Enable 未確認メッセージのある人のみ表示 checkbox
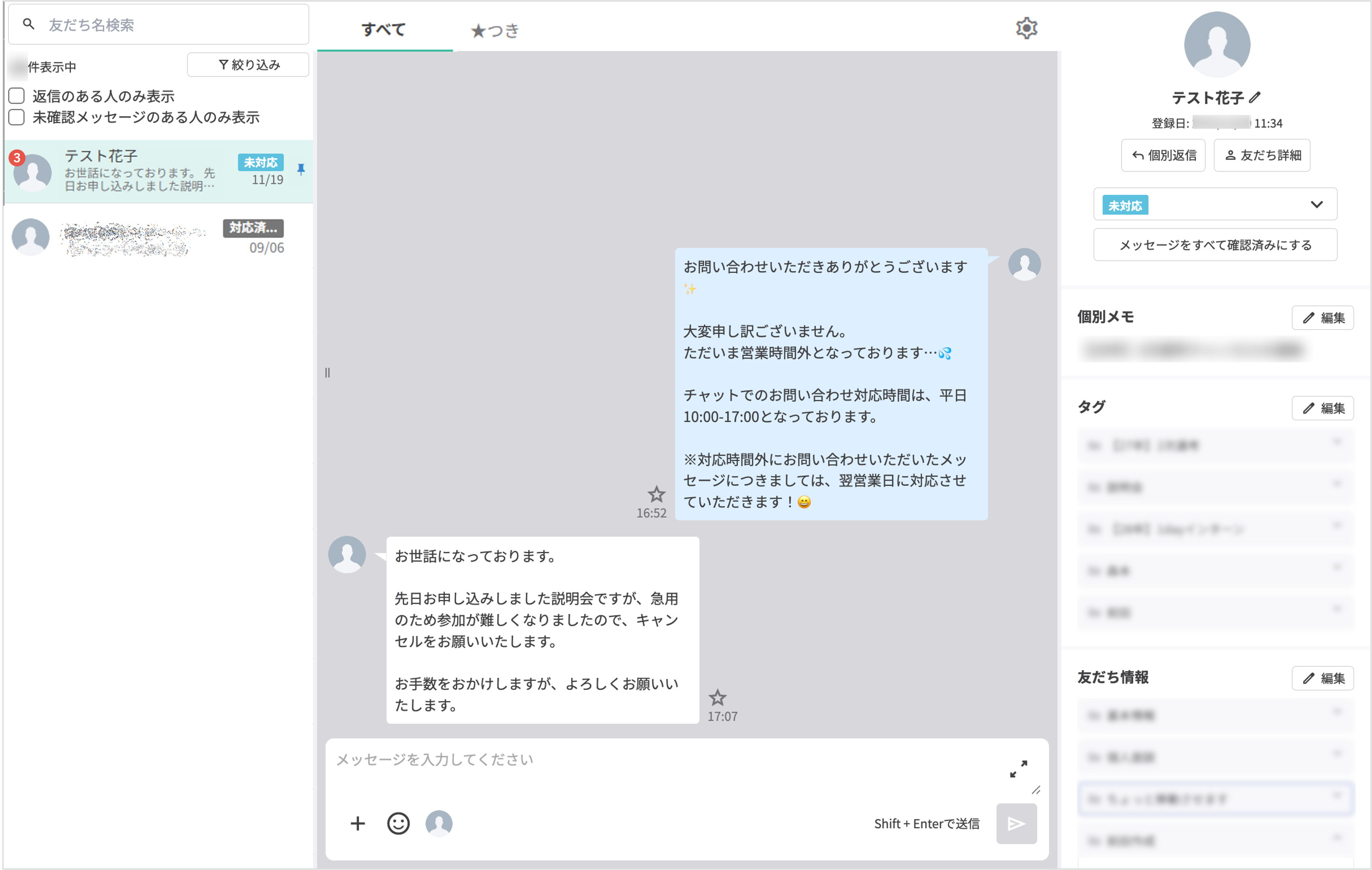This screenshot has width=1372, height=870. (16, 116)
